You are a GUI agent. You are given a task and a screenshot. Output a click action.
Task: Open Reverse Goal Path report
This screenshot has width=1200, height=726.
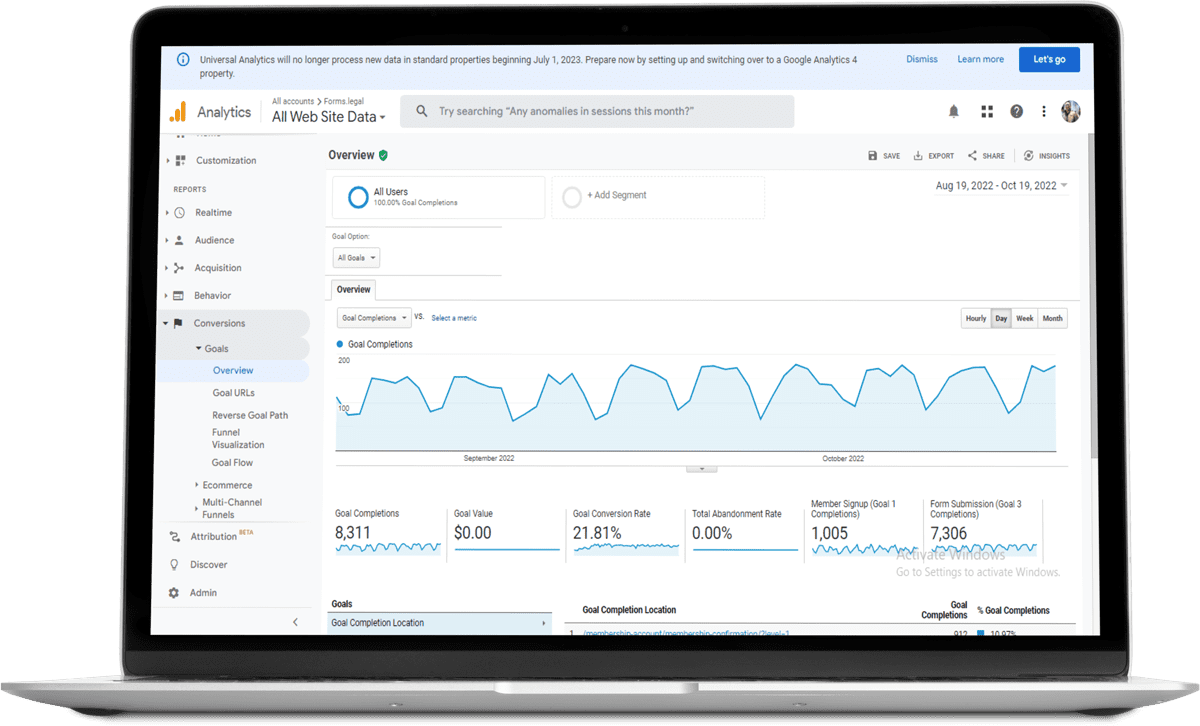coord(250,415)
